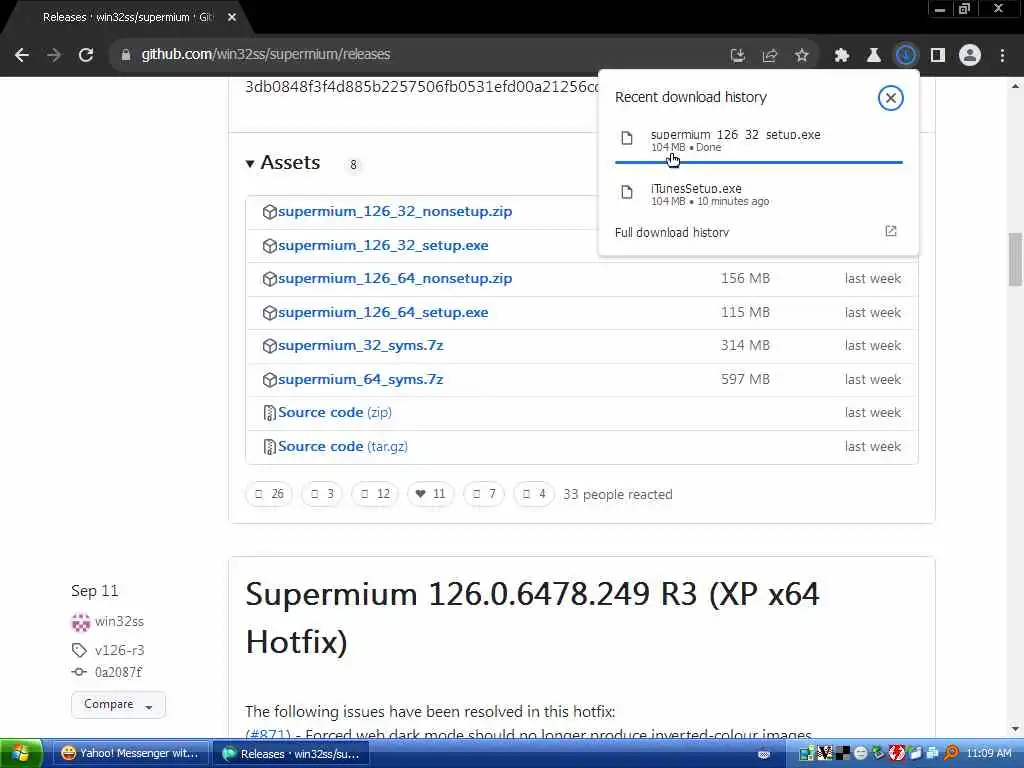Screen dimensions: 1024x768
Task: Open the extensions puzzle icon
Action: 842,56
